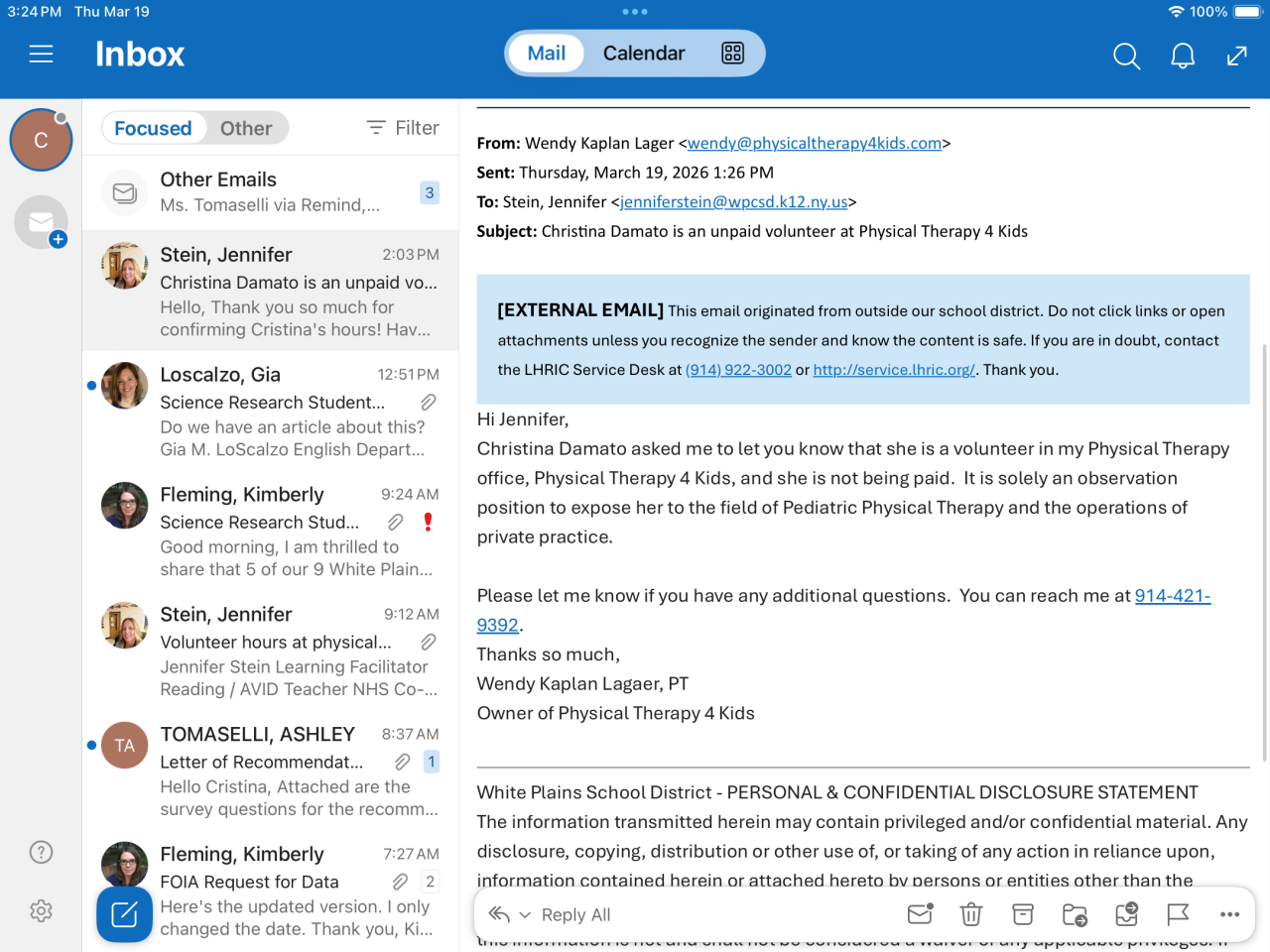Open the Filter options
The image size is (1270, 952).
[x=403, y=128]
